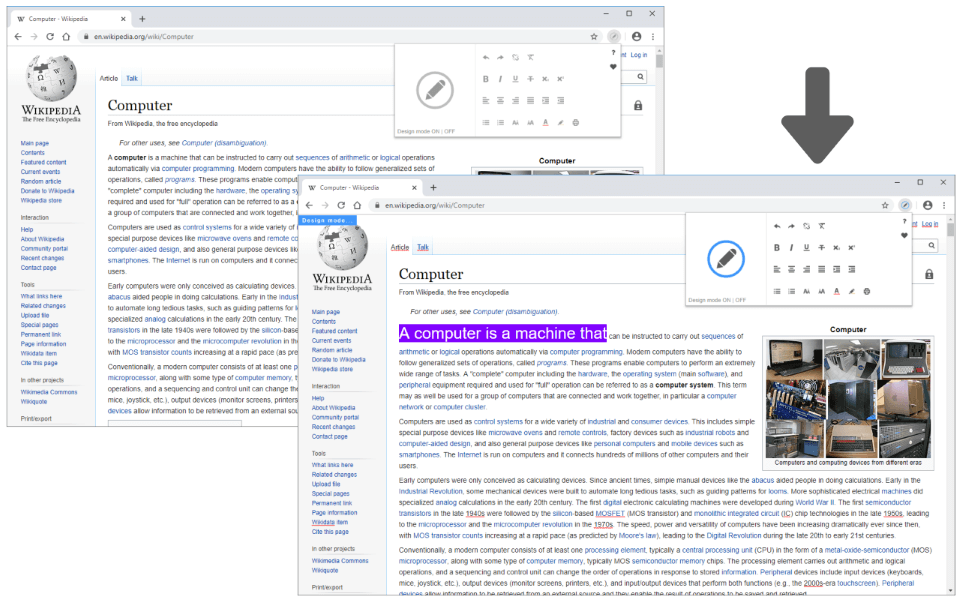
Task: Justify text in front window popup
Action: (822, 269)
